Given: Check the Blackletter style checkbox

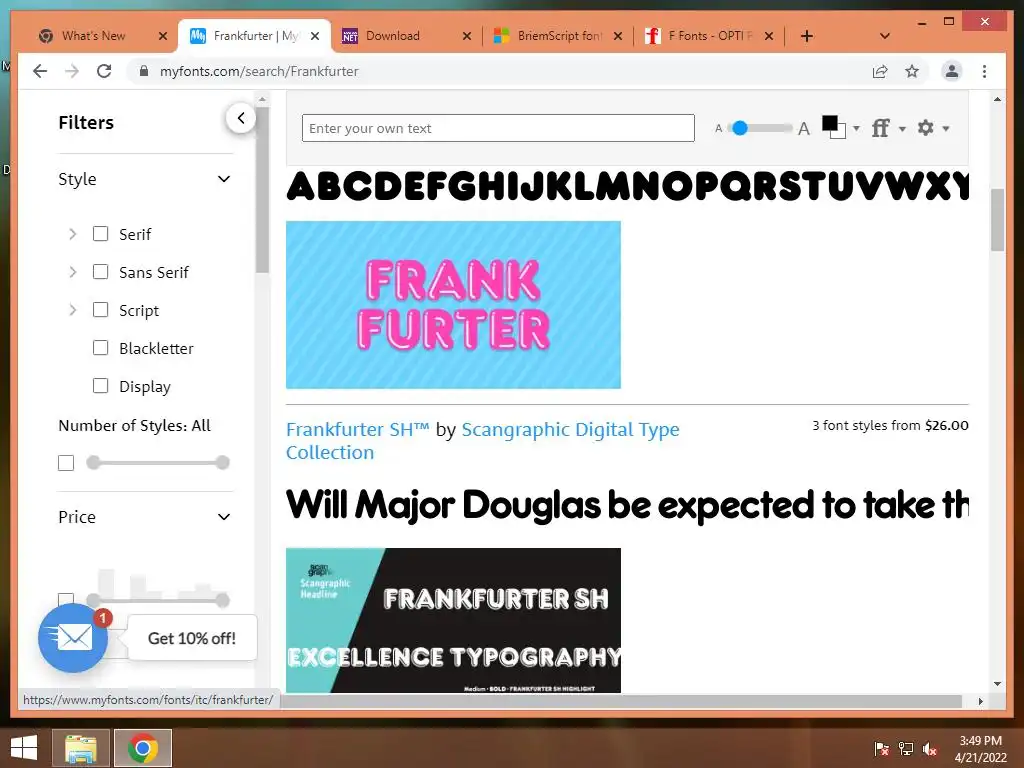Looking at the screenshot, I should click(101, 347).
